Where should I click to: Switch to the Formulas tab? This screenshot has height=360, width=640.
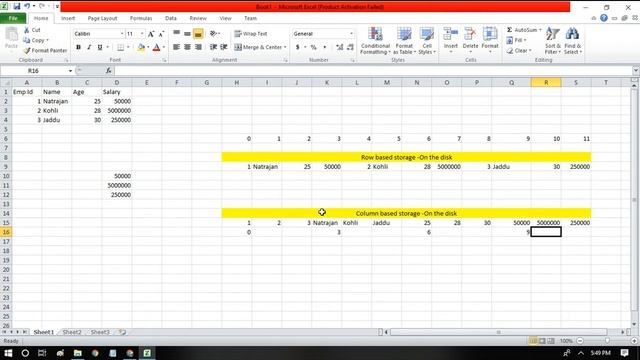coord(141,18)
